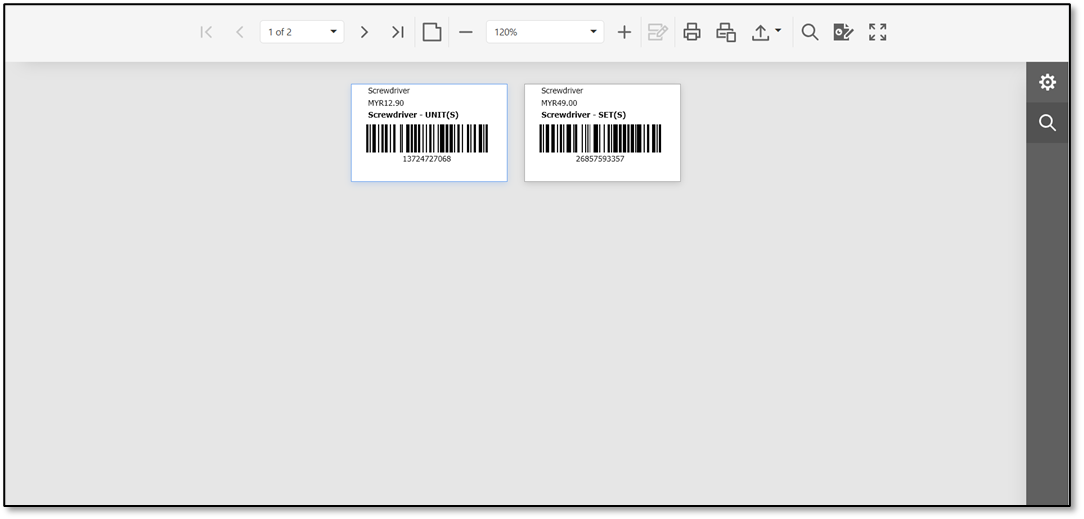The image size is (1084, 519).
Task: Open the 120% zoom level dropdown
Action: click(x=545, y=32)
